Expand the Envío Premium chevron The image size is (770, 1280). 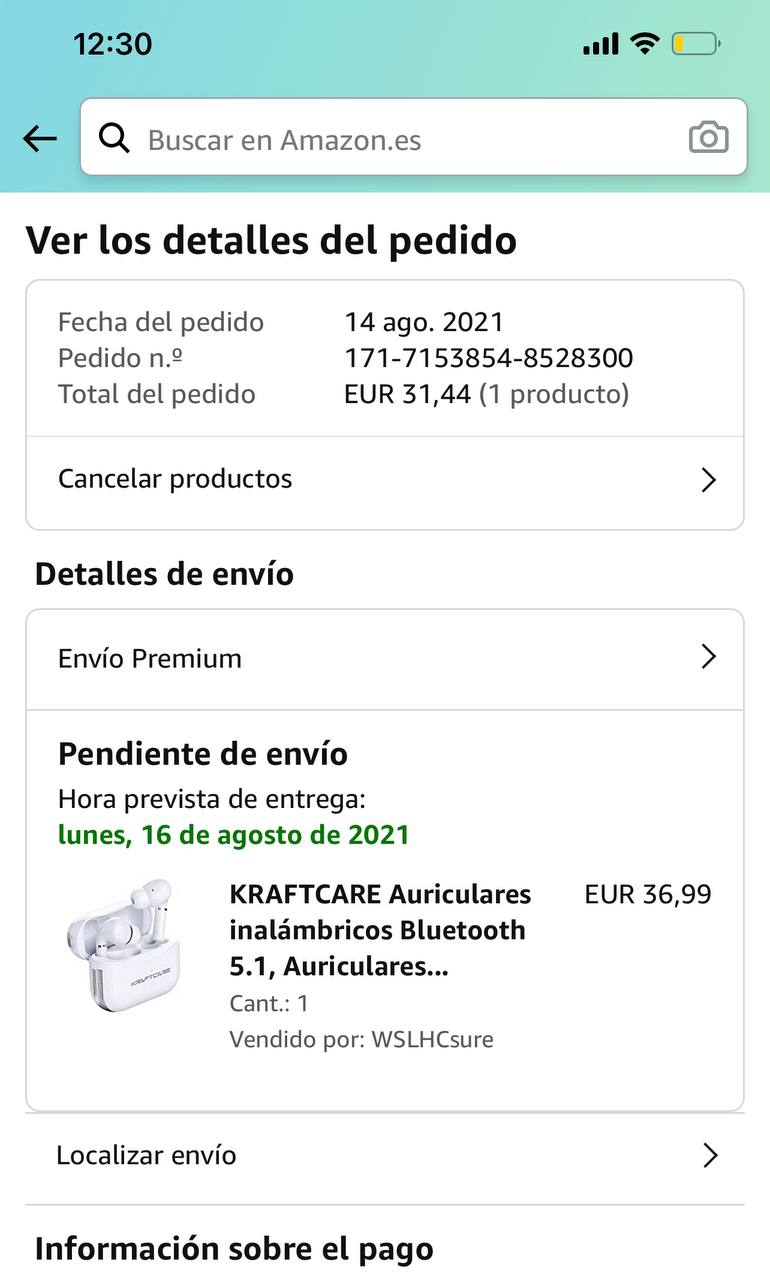coord(709,657)
